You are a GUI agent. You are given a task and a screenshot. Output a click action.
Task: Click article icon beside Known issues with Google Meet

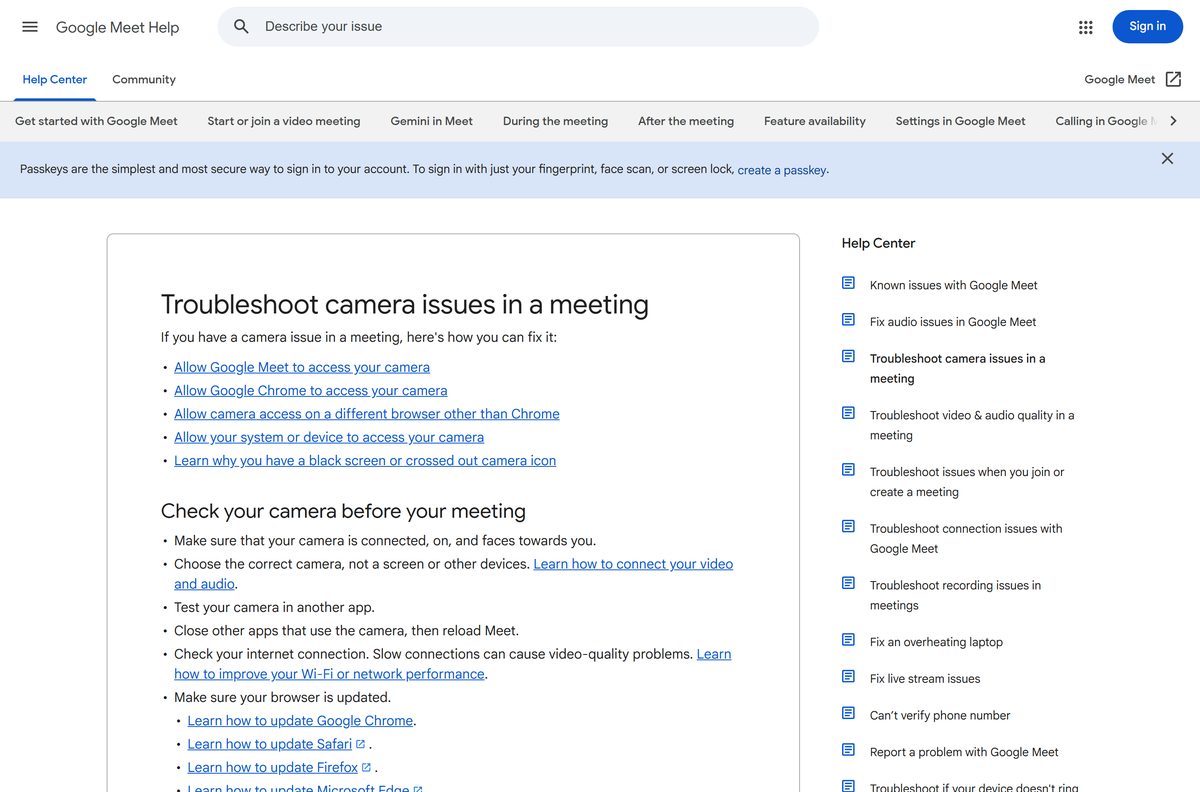point(848,283)
